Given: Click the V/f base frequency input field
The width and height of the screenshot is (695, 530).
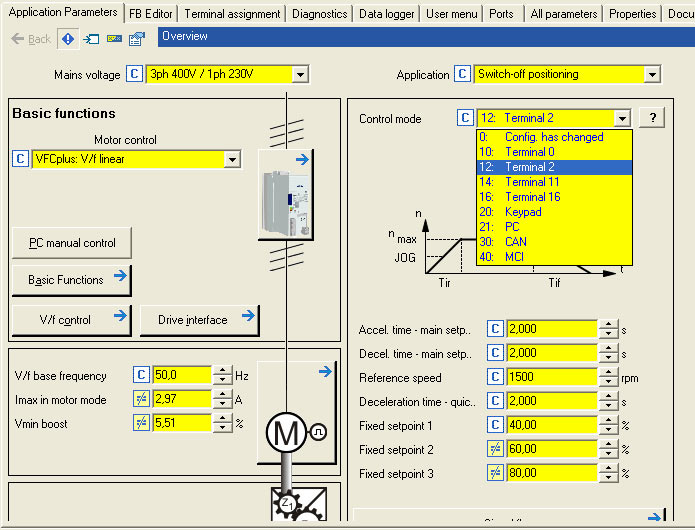Looking at the screenshot, I should (183, 375).
